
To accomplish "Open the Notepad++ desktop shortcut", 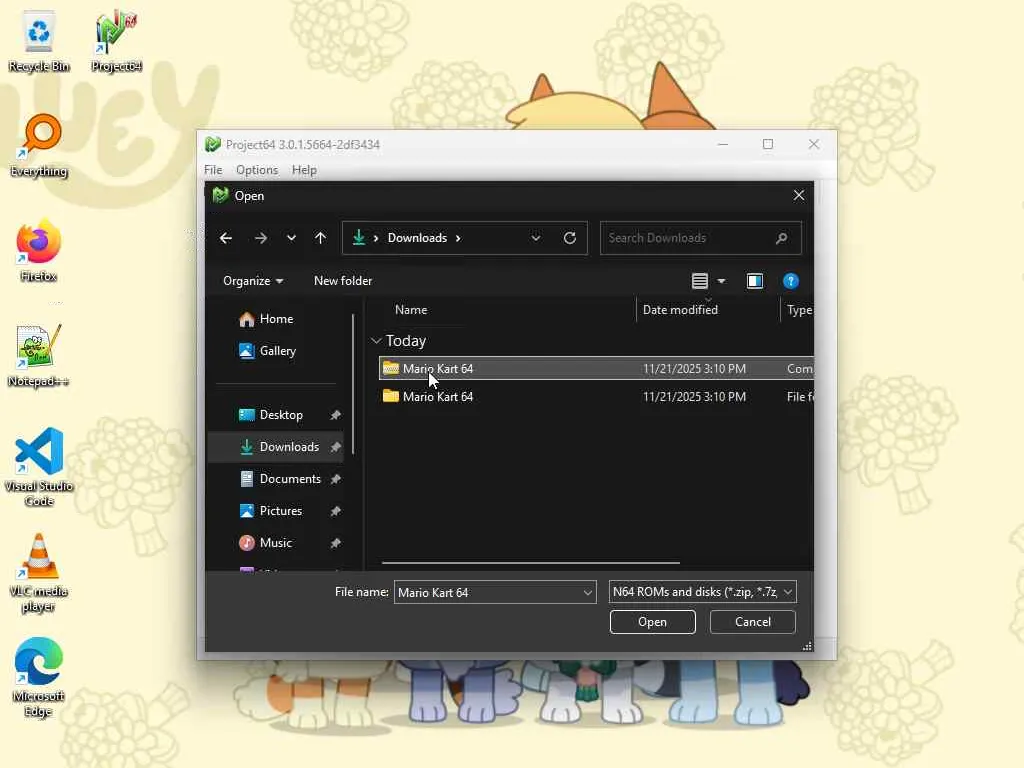I will 39,356.
